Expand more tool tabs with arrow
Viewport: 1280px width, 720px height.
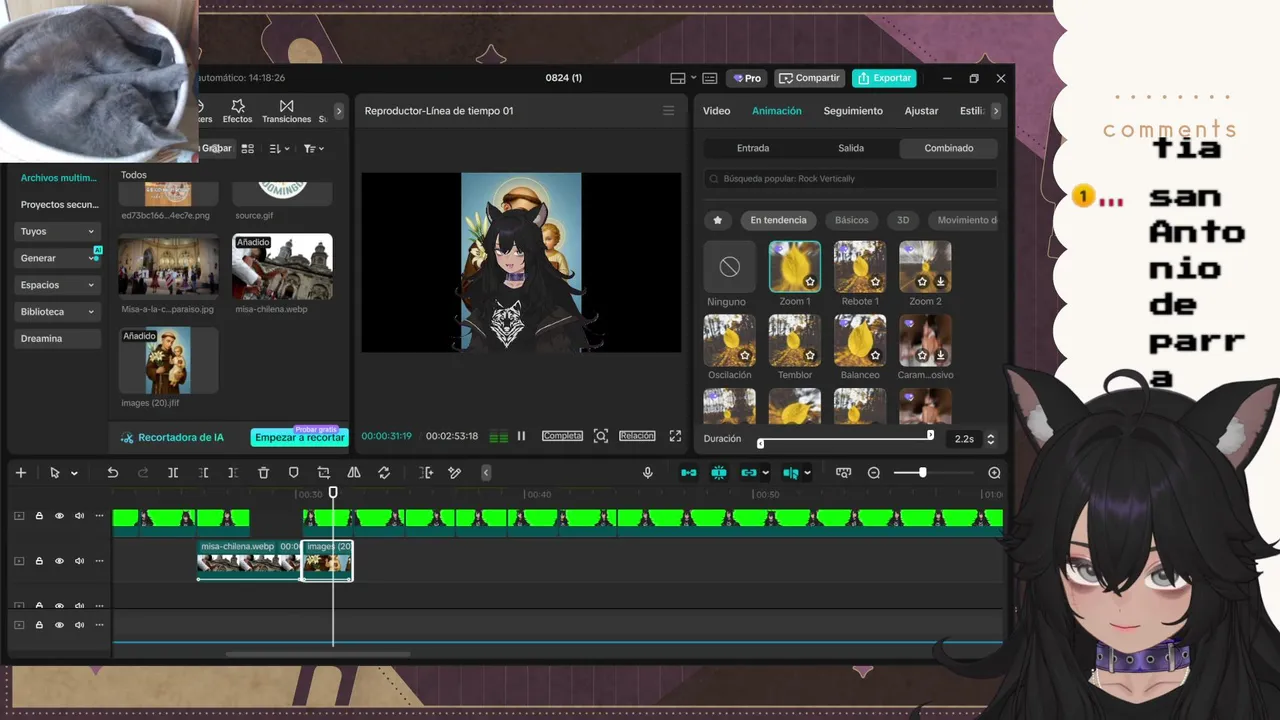pos(338,111)
